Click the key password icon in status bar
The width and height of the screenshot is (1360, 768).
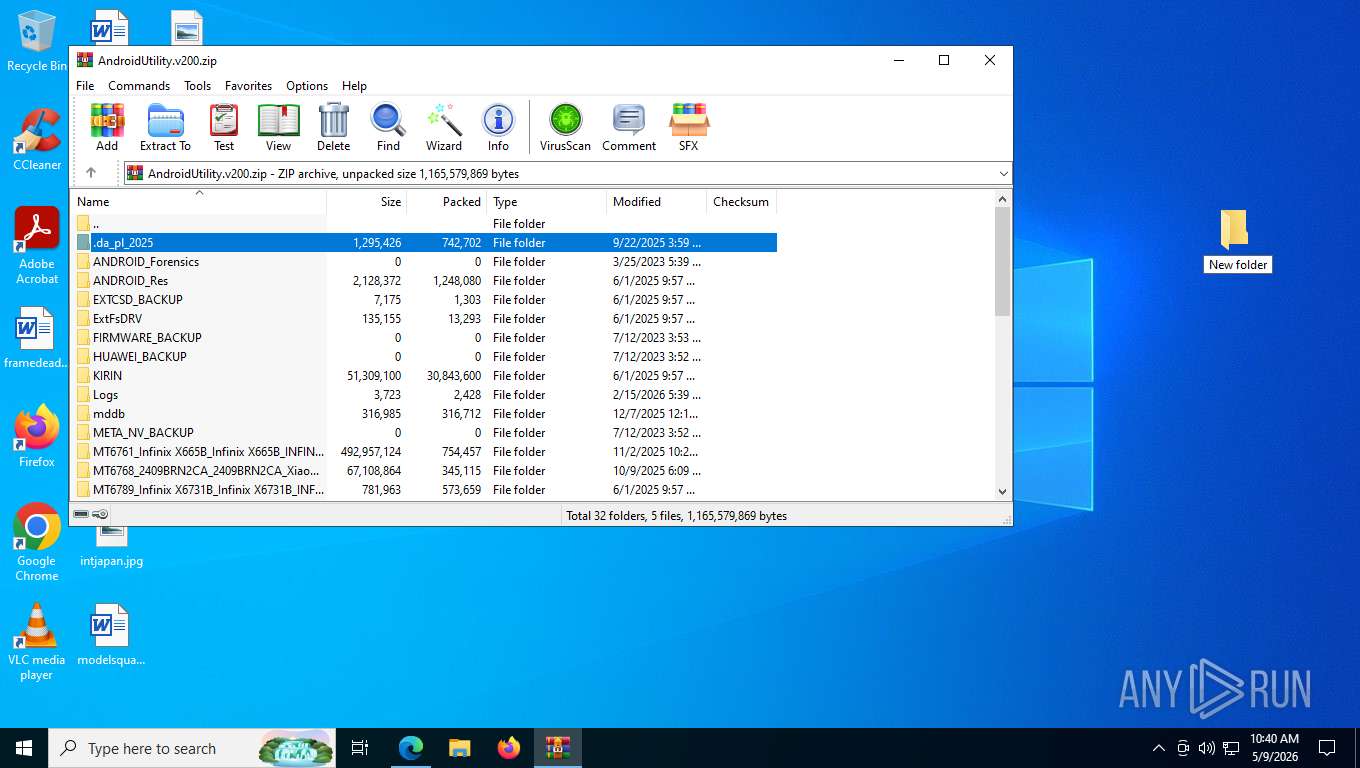pos(100,515)
